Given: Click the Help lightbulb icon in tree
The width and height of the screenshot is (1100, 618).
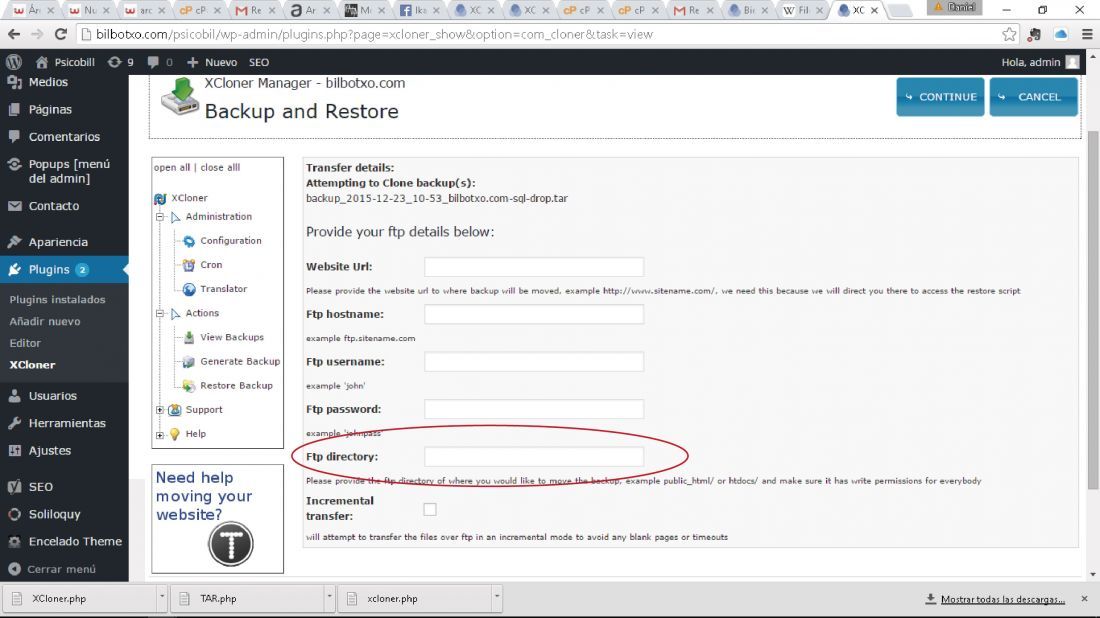Looking at the screenshot, I should [x=175, y=434].
